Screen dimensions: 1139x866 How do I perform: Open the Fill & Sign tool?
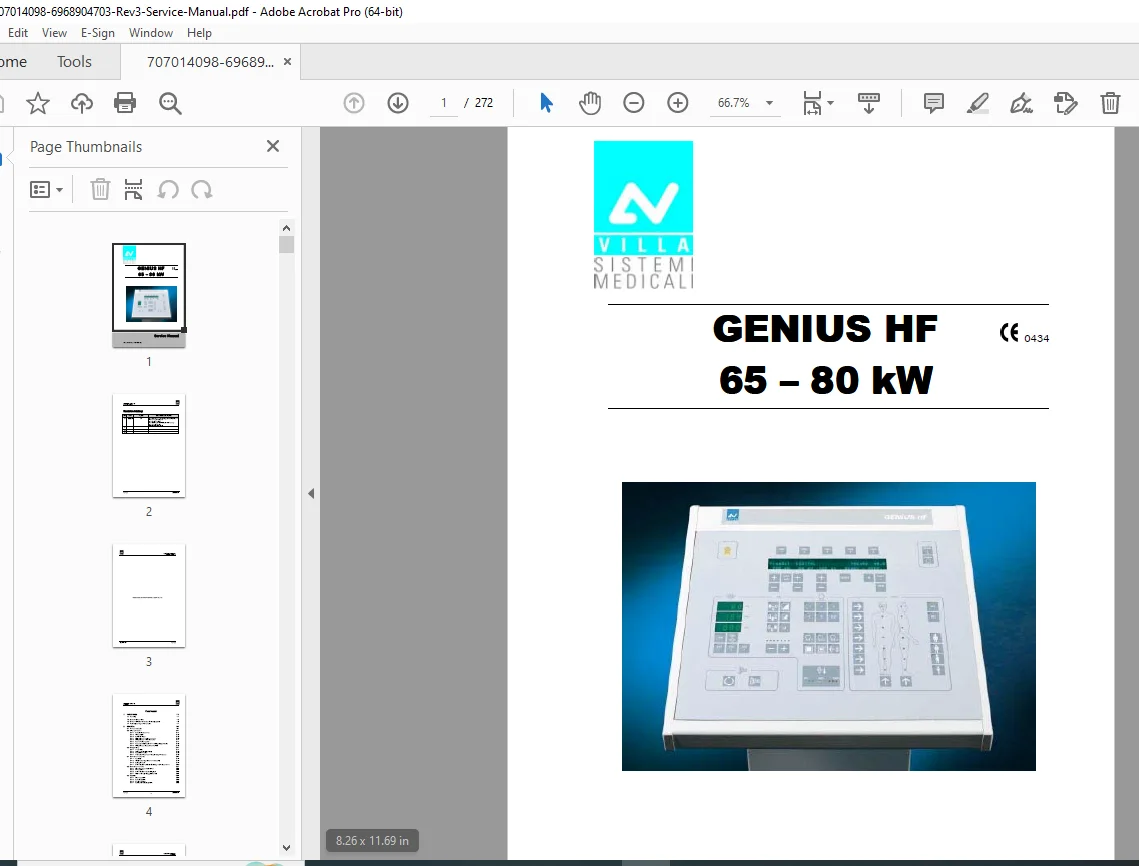pyautogui.click(x=1021, y=103)
